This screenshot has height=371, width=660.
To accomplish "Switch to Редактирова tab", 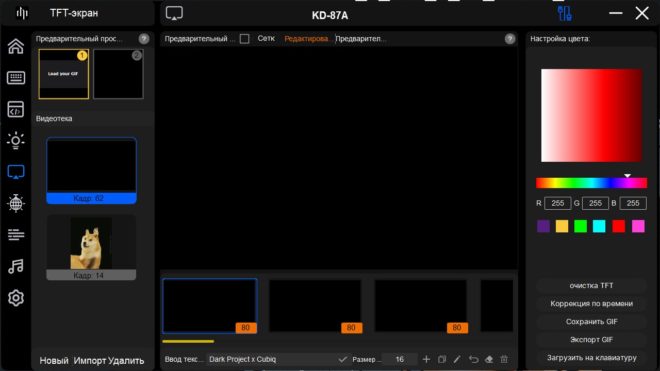I will 306,39.
